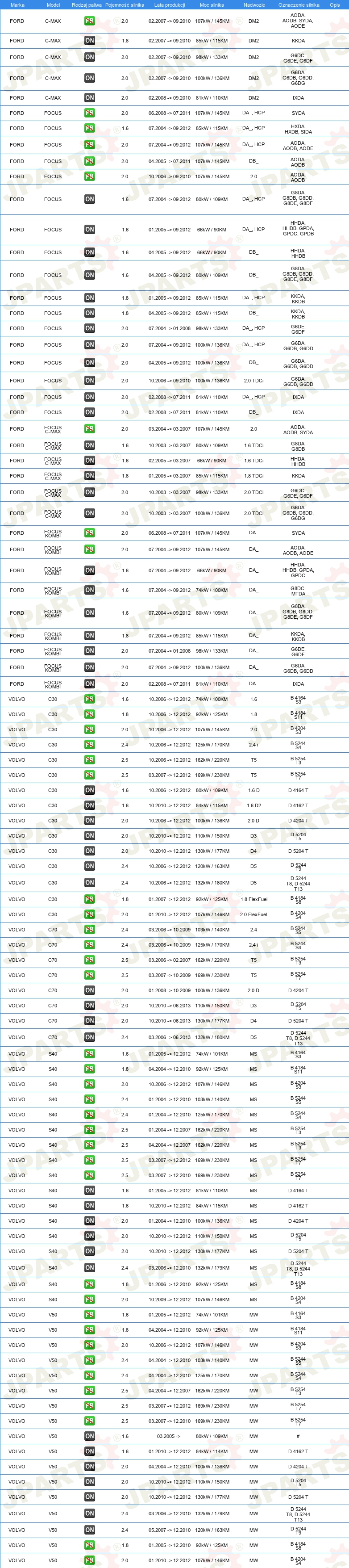Image resolution: width=349 pixels, height=1568 pixels.
Task: Click production years cell 03.2006 -> 02.2007
Action: 170,960
